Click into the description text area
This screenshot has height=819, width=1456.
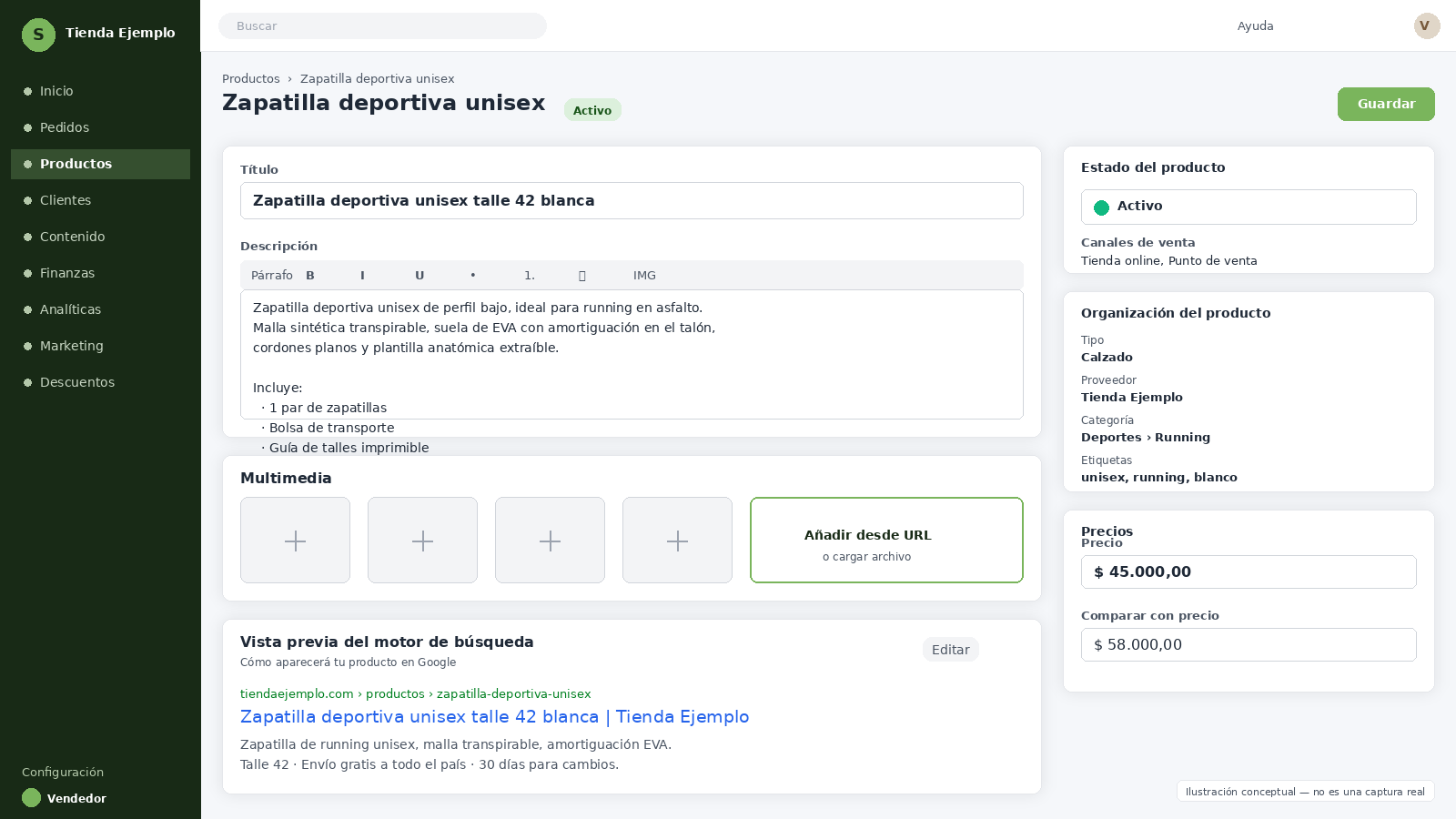[632, 354]
